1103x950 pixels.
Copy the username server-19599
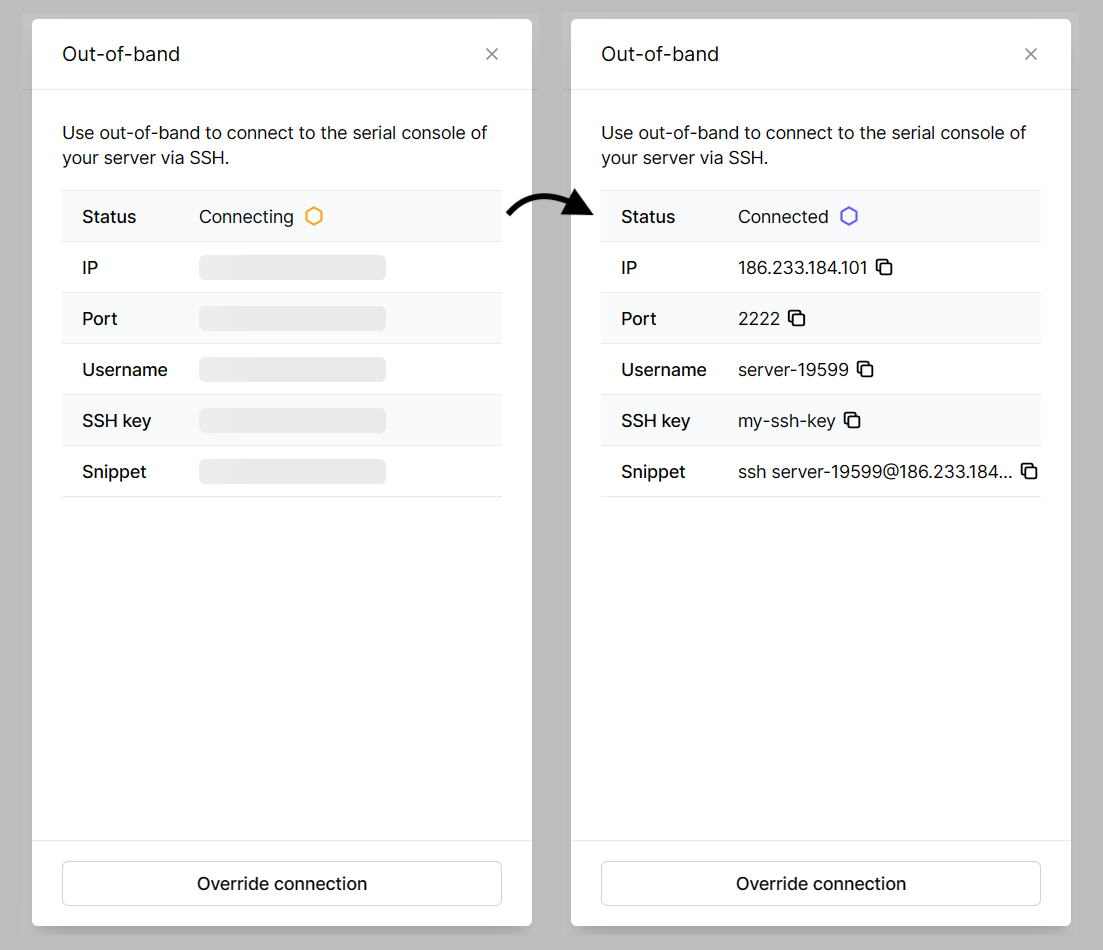tap(865, 369)
